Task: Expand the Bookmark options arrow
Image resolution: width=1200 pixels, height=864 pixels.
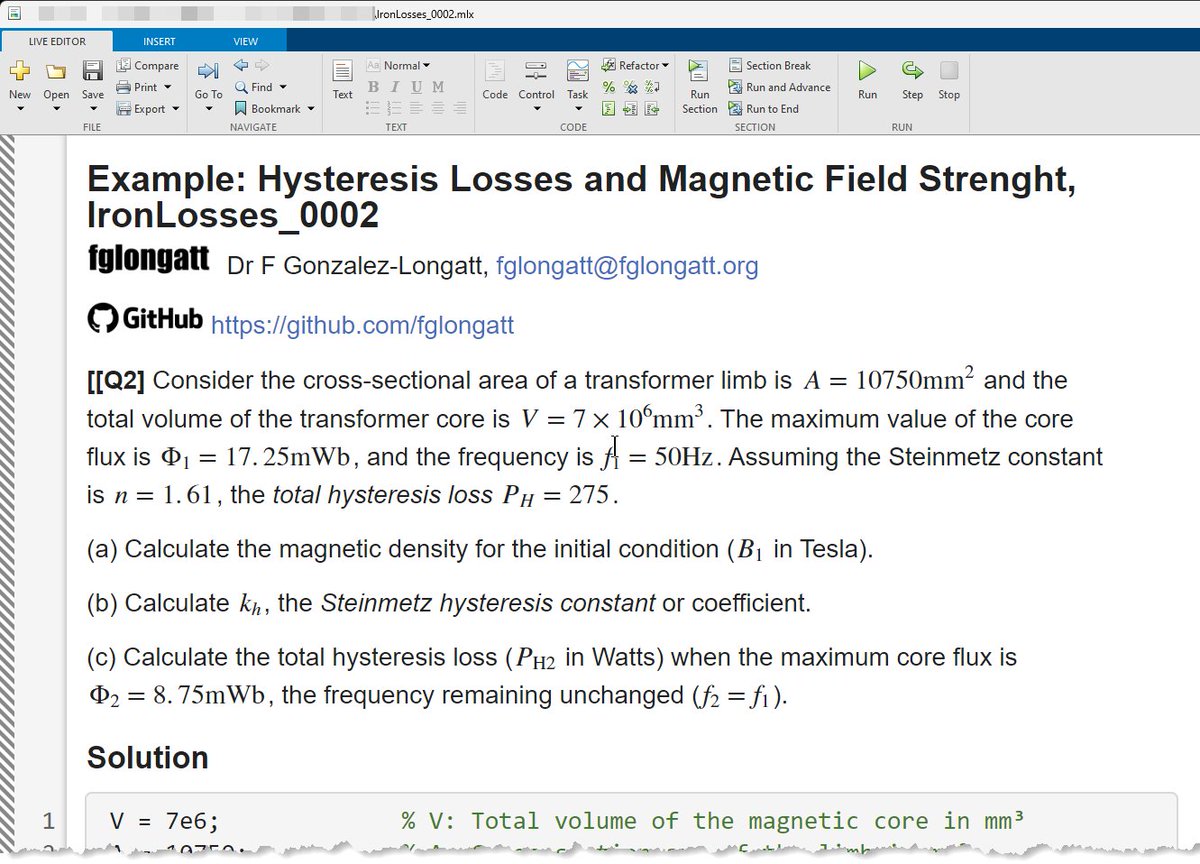Action: click(310, 109)
